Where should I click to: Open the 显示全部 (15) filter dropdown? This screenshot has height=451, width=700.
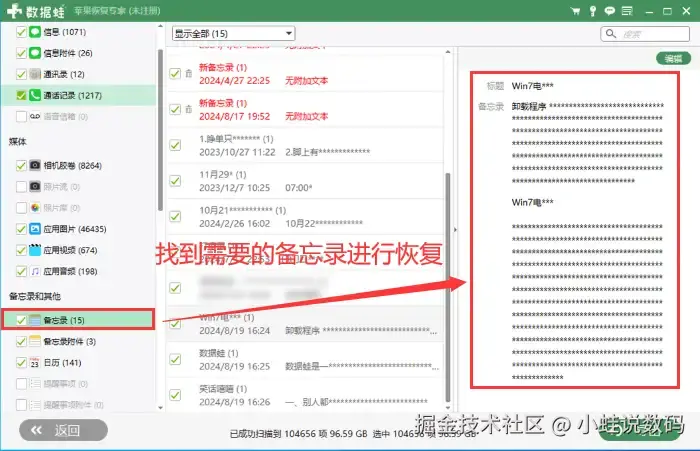coord(233,33)
